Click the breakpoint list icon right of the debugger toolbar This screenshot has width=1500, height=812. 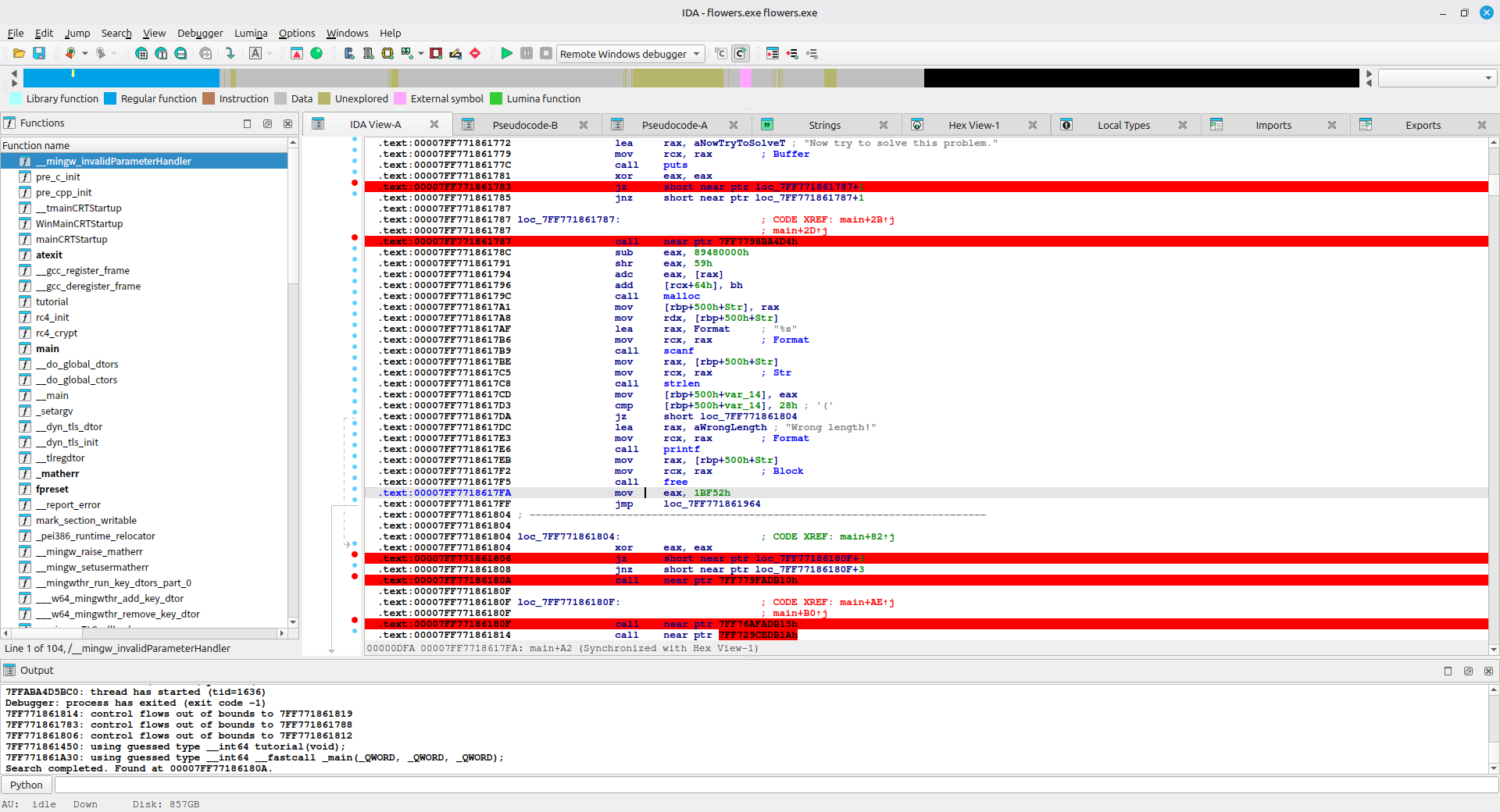pos(772,53)
